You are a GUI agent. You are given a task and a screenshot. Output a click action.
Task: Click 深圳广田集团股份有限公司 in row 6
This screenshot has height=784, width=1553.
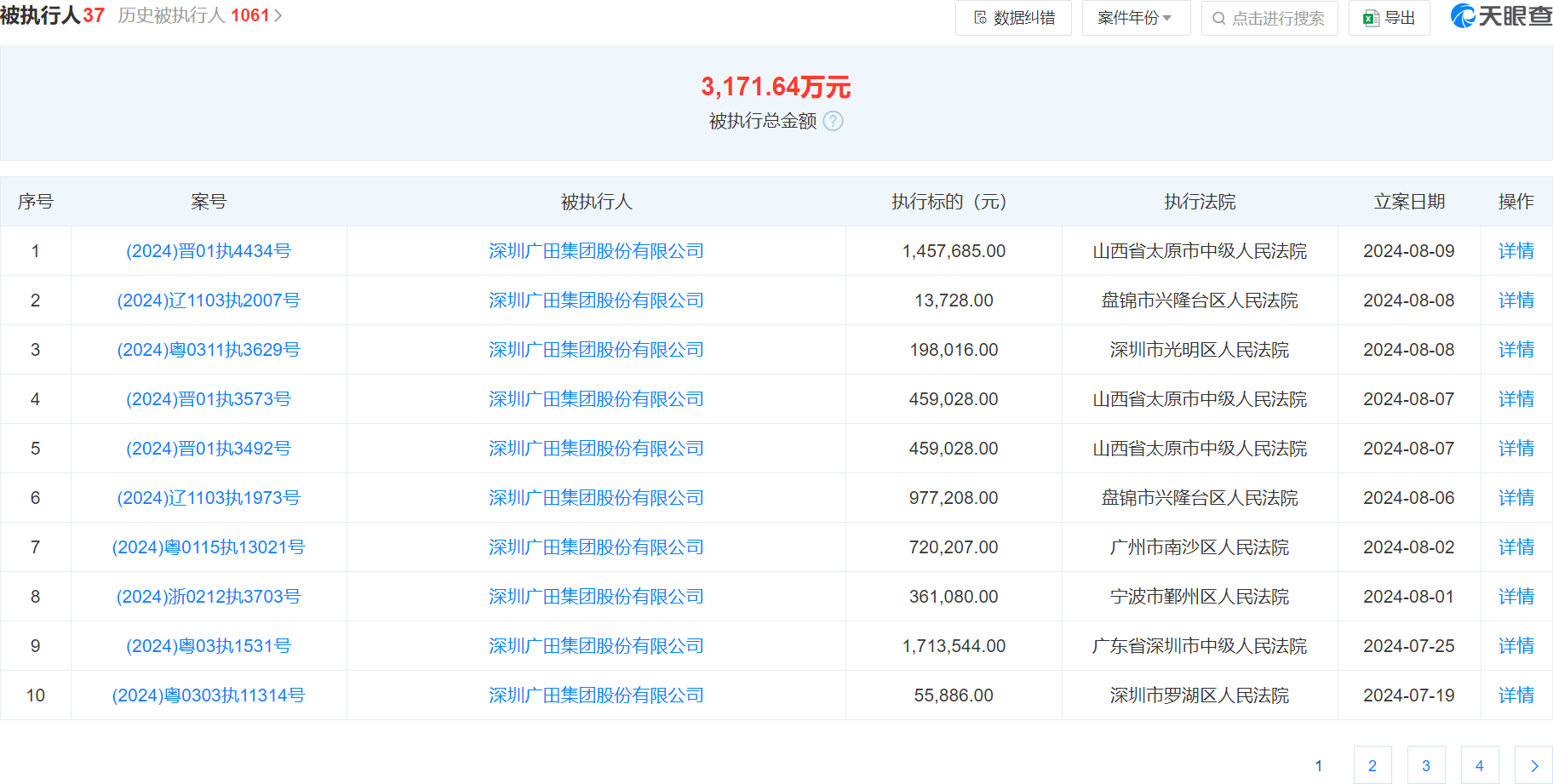(596, 498)
